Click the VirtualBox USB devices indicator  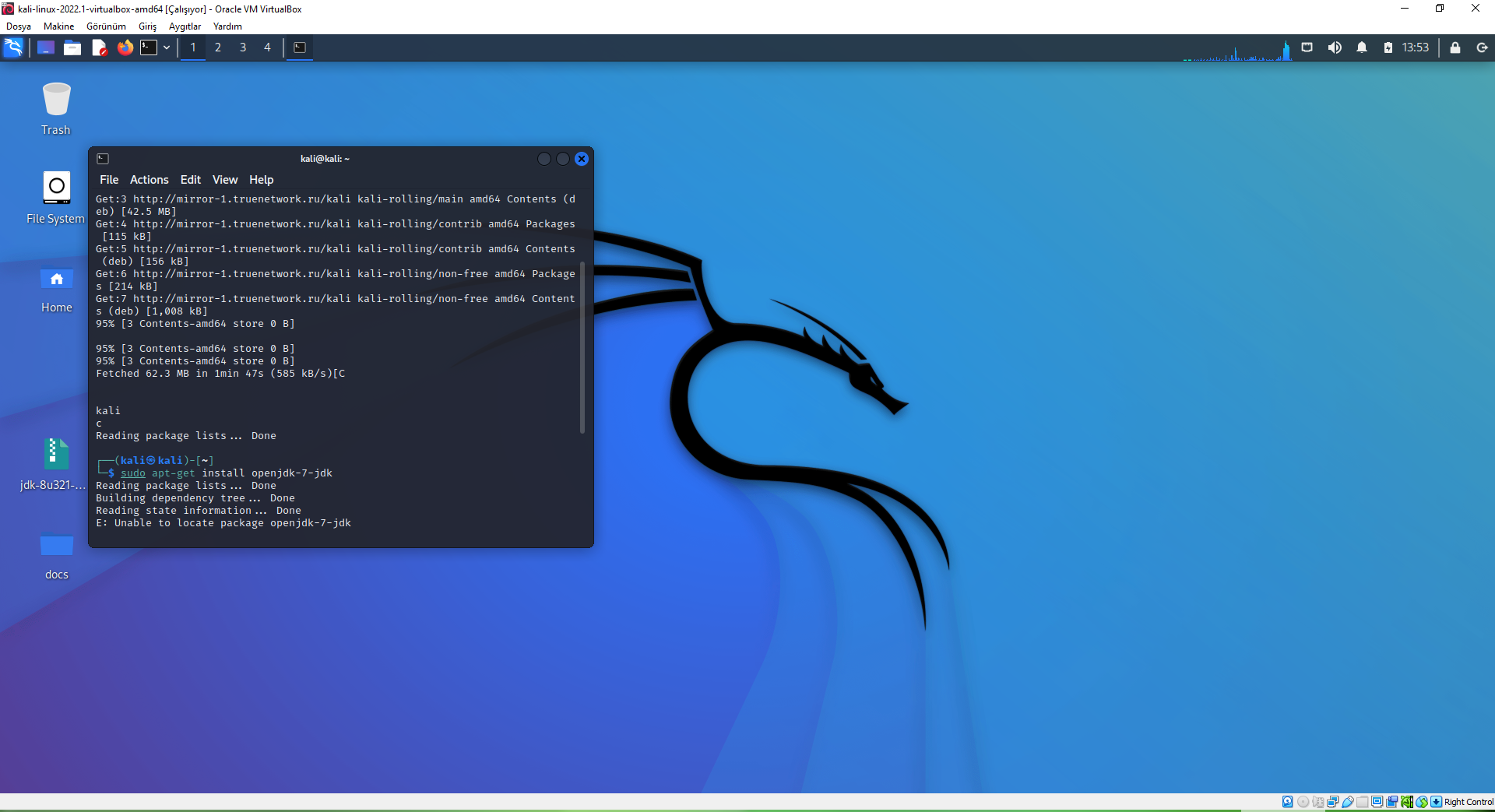tap(1347, 802)
